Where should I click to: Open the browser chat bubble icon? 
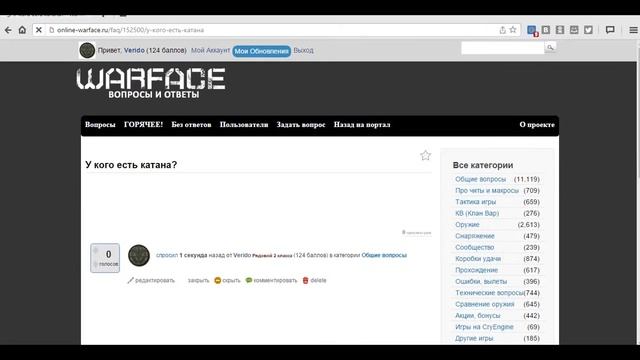[x=610, y=30]
